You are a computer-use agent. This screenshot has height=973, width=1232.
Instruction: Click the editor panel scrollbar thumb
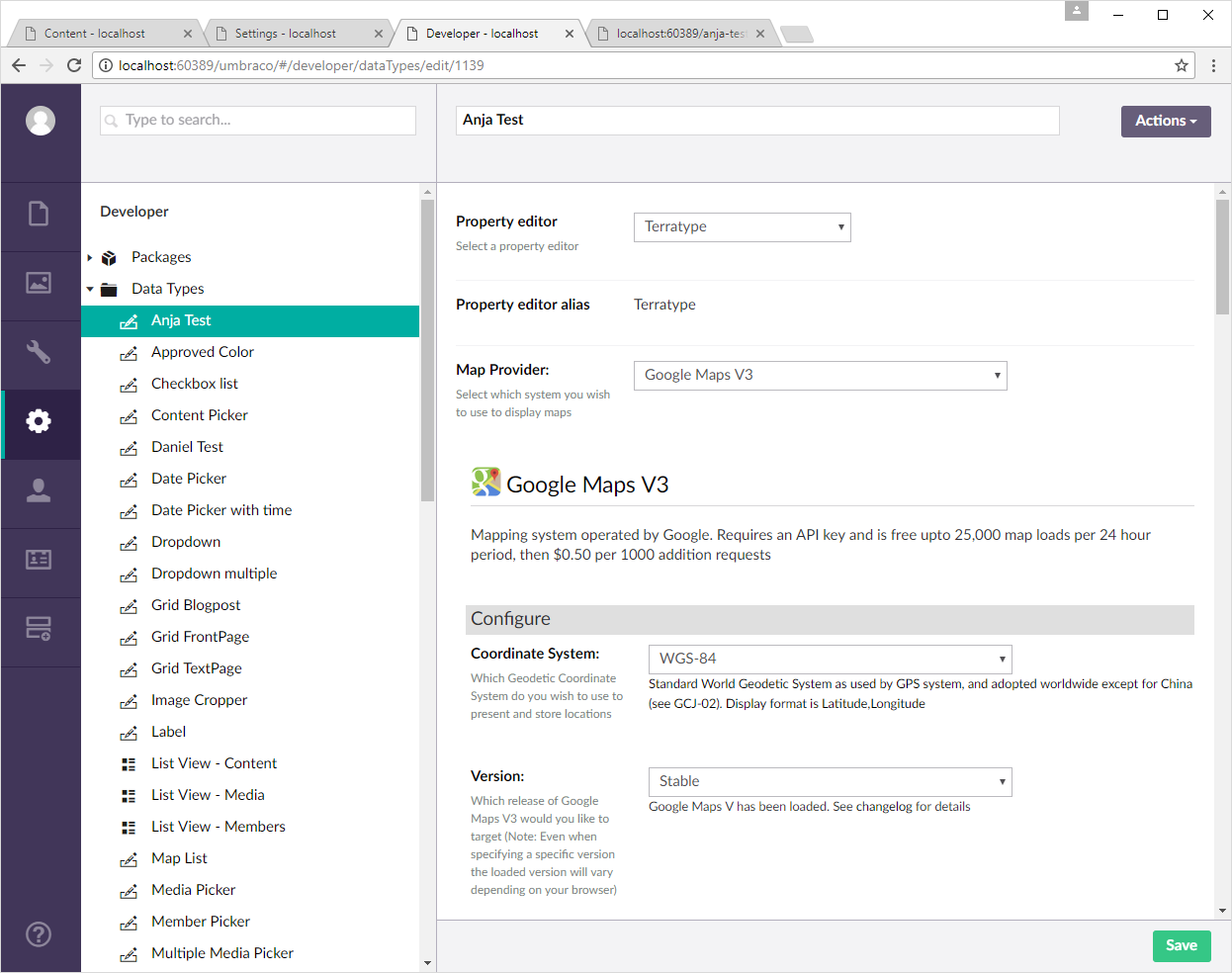click(x=1223, y=257)
